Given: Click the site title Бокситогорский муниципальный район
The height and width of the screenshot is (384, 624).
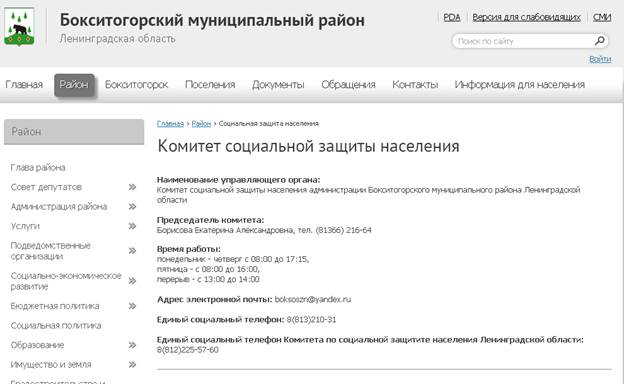Looking at the screenshot, I should click(x=212, y=20).
